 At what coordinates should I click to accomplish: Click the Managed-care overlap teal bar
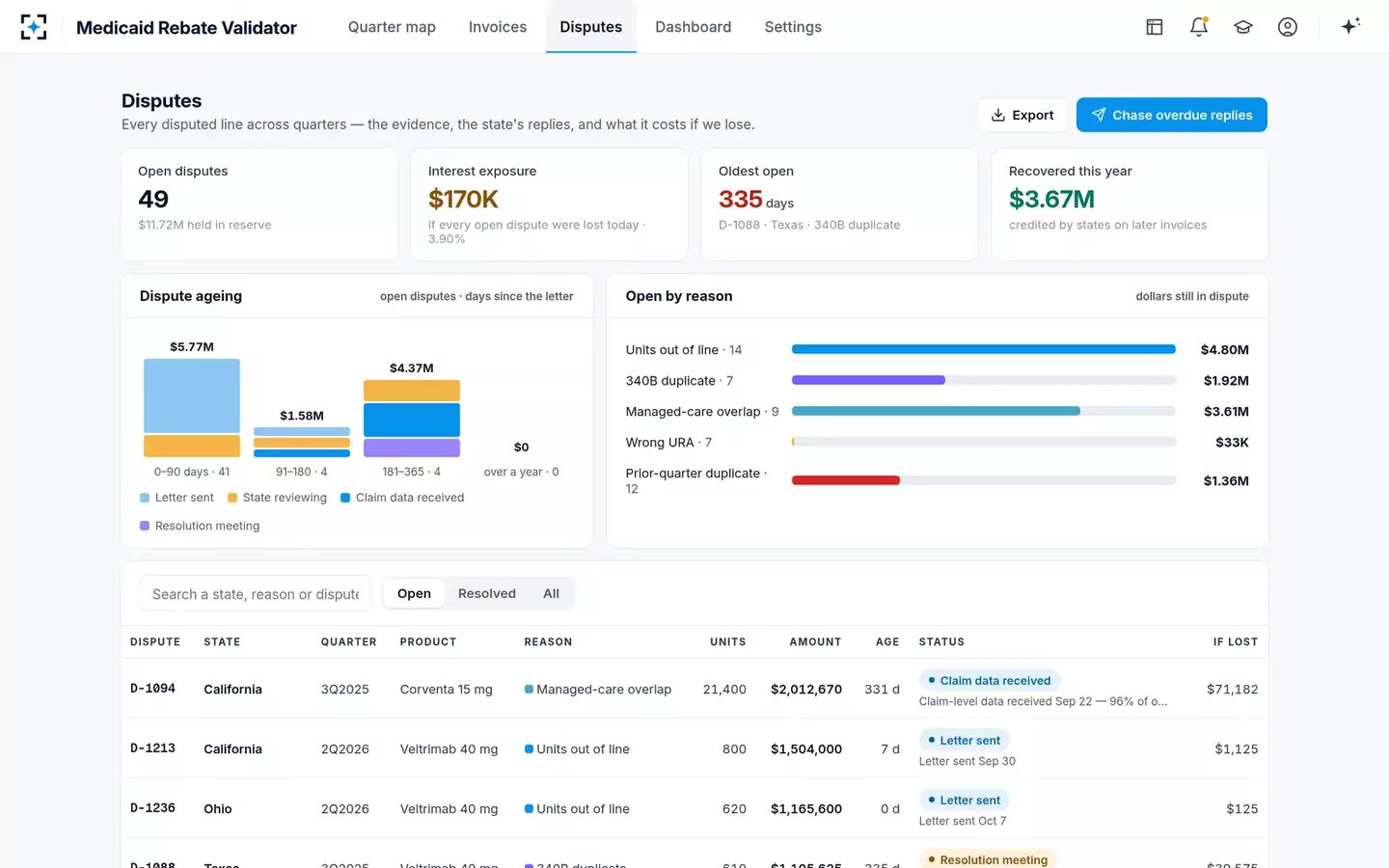tap(936, 411)
